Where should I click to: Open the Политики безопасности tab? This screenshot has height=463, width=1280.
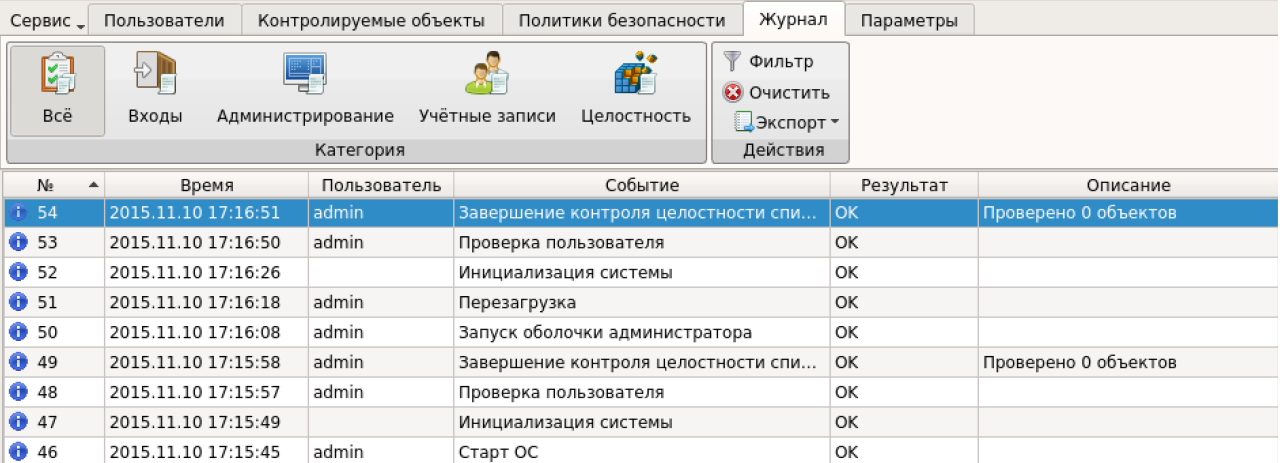[x=622, y=20]
